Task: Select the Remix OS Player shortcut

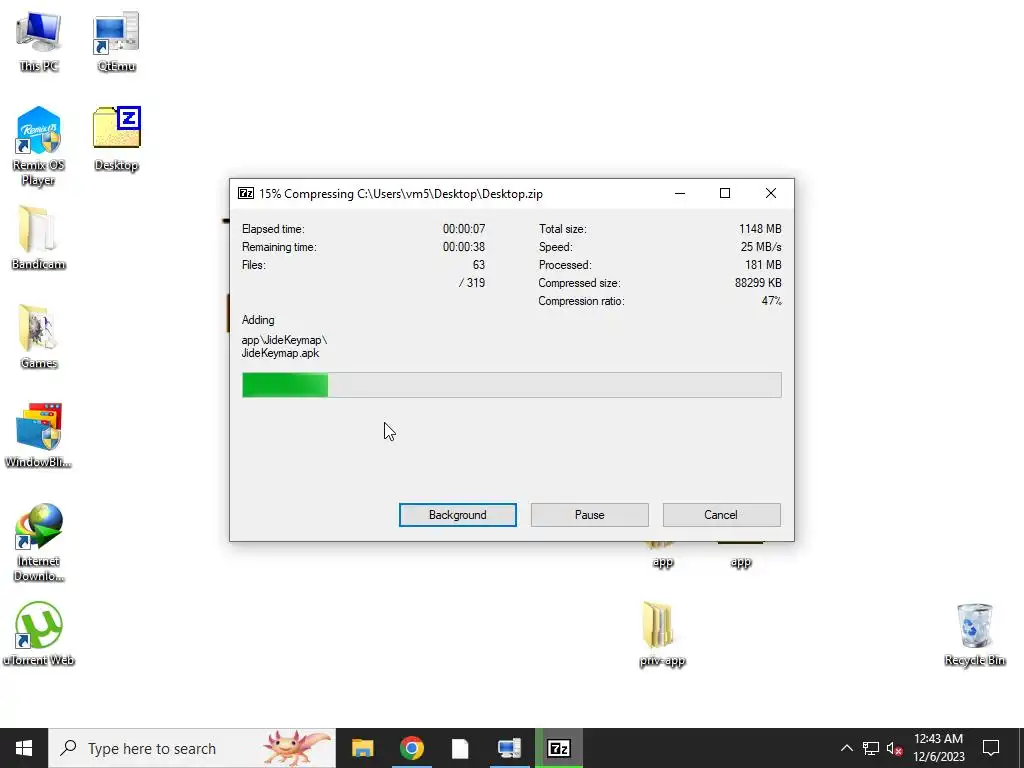Action: point(39,146)
